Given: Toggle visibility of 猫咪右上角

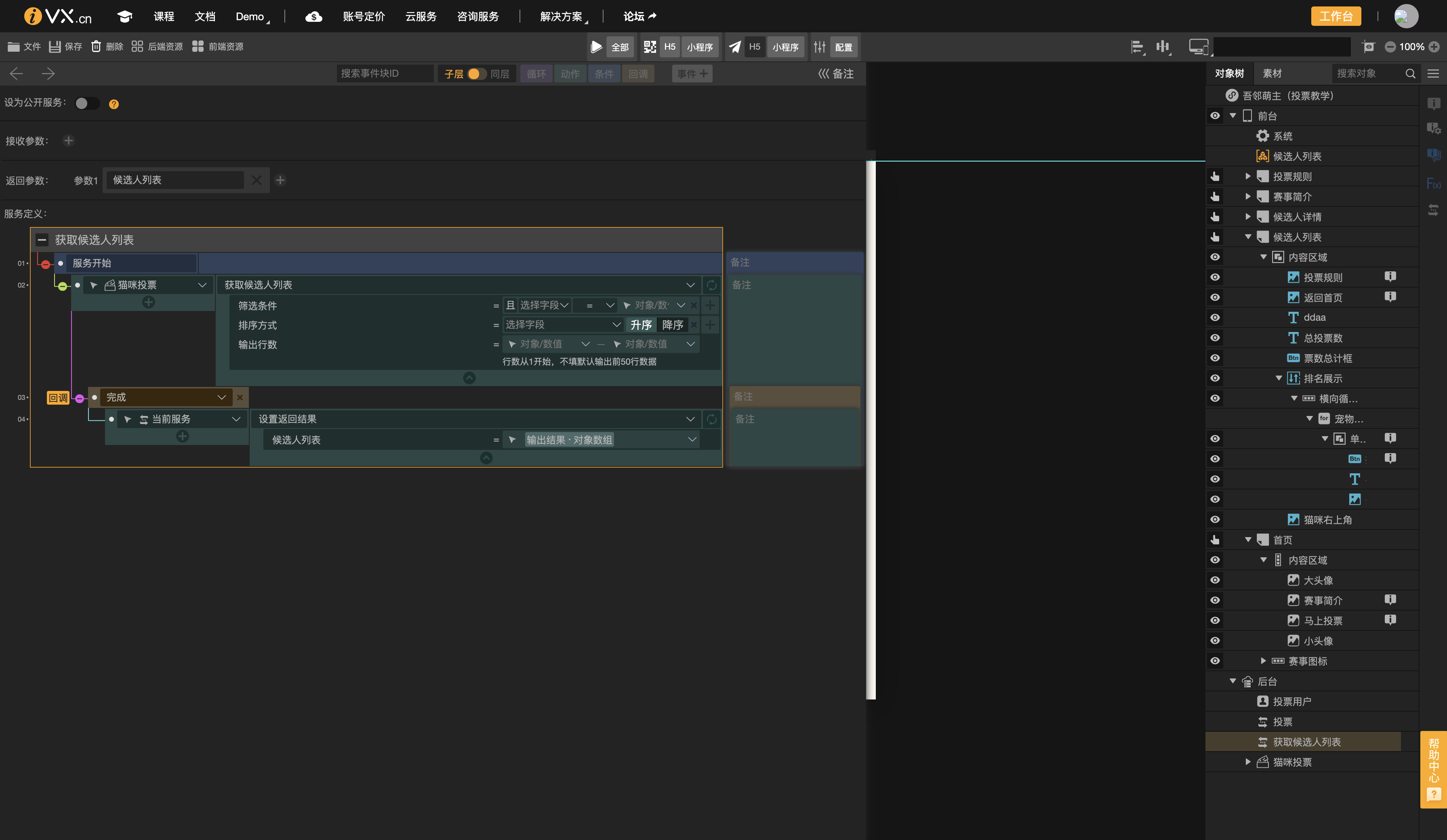Looking at the screenshot, I should point(1214,520).
